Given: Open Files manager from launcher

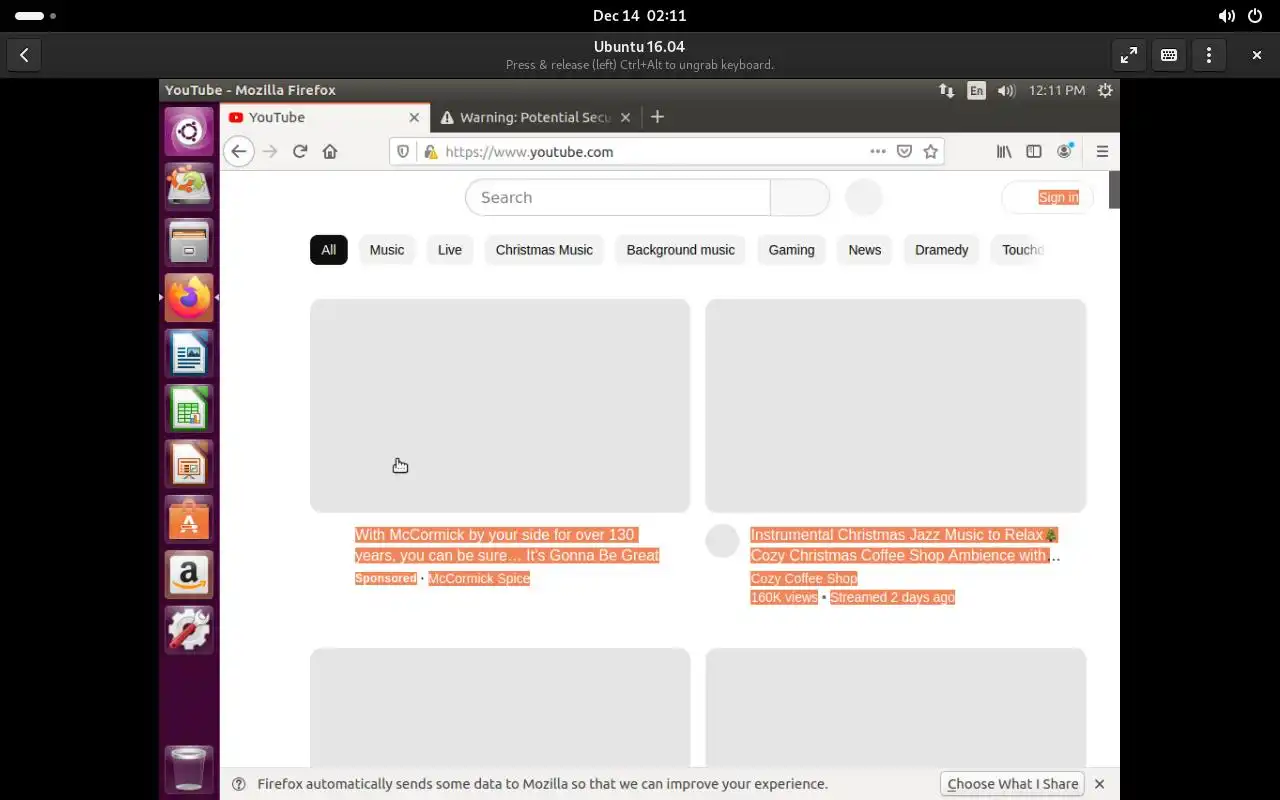Looking at the screenshot, I should click(189, 242).
